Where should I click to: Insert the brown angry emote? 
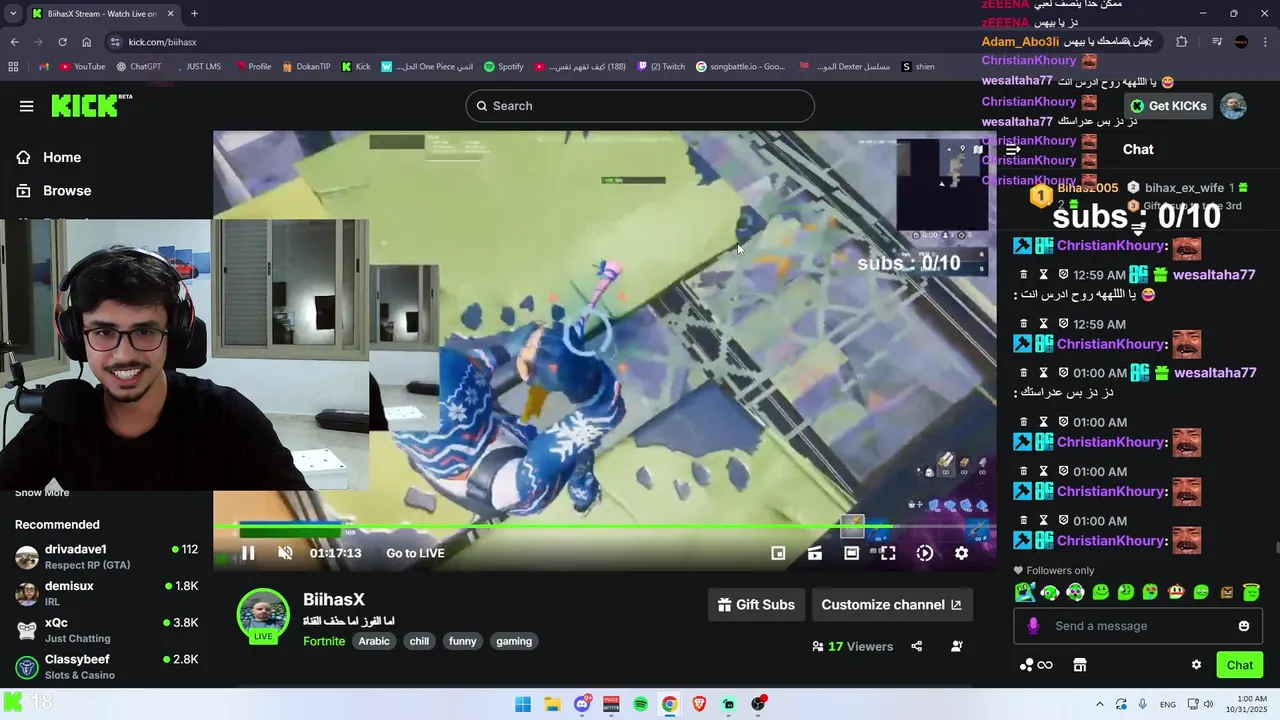(x=1226, y=592)
